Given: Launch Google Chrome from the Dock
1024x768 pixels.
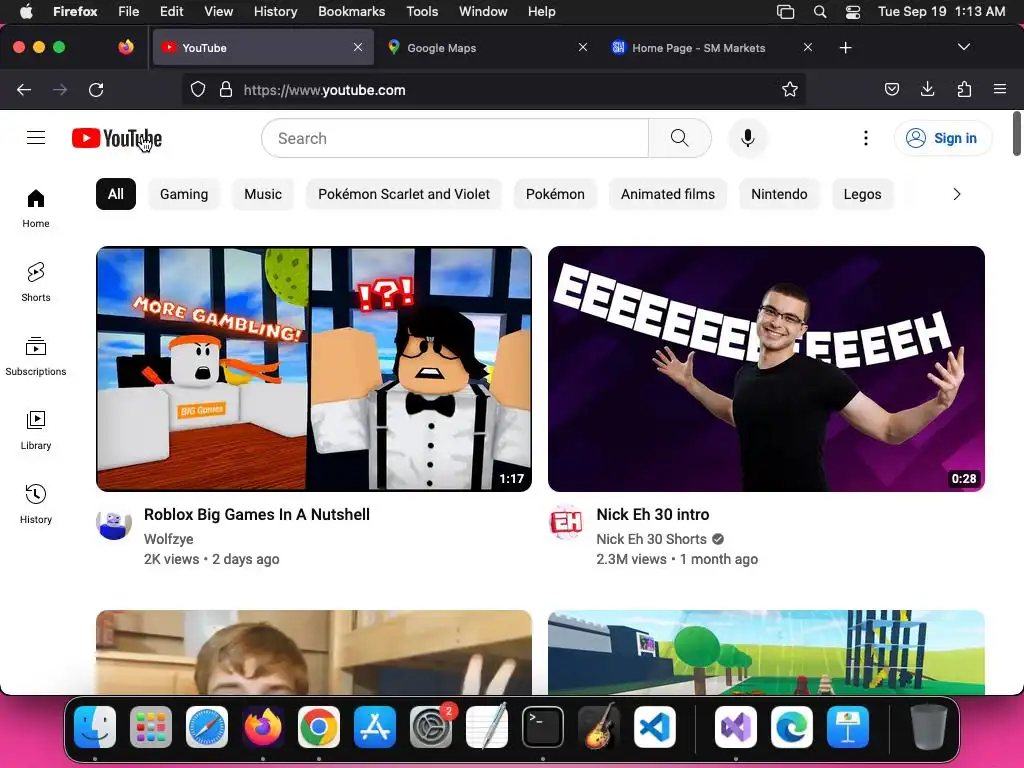Looking at the screenshot, I should click(319, 727).
